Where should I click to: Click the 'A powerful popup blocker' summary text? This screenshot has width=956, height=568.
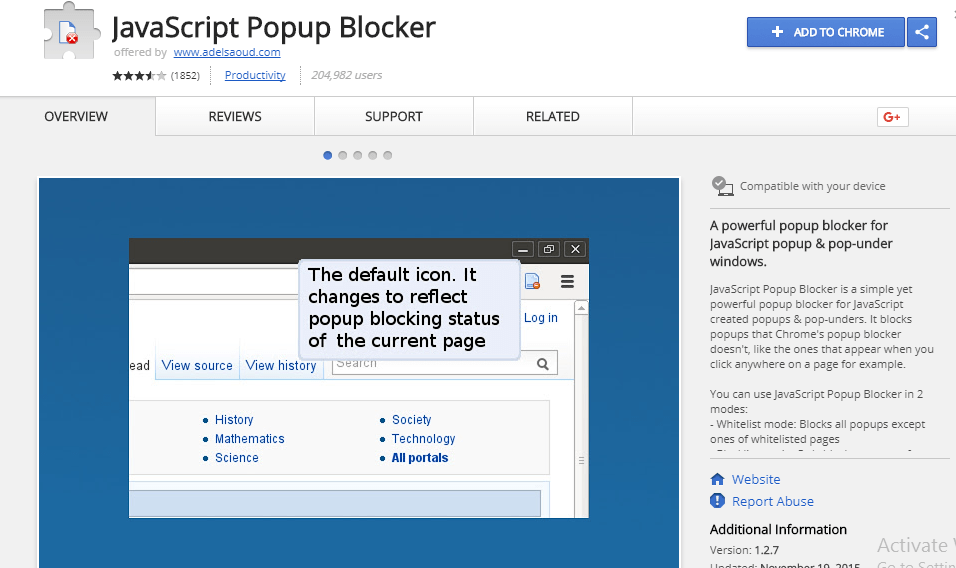(x=801, y=243)
